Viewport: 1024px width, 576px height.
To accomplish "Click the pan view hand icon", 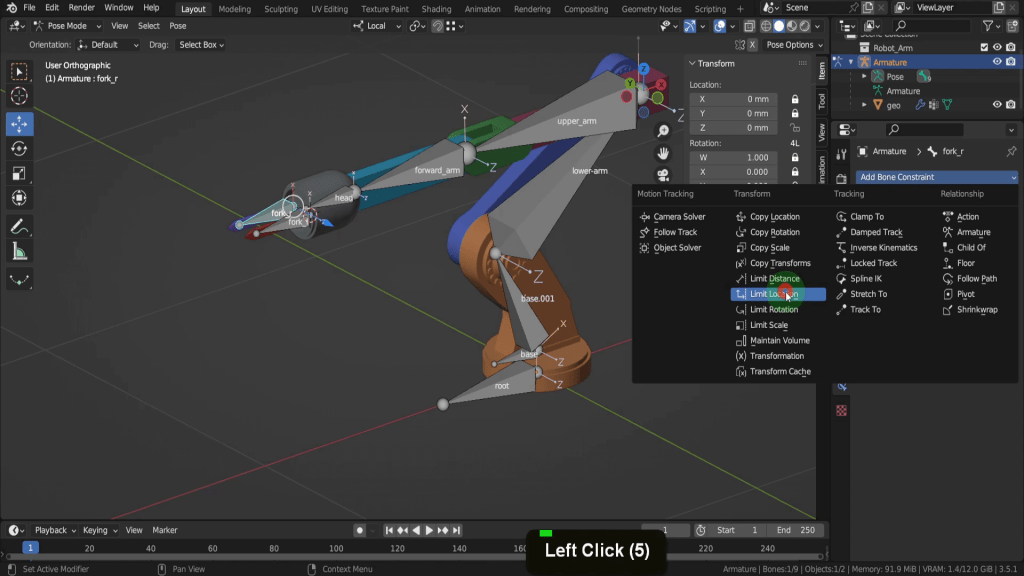I will tap(663, 153).
